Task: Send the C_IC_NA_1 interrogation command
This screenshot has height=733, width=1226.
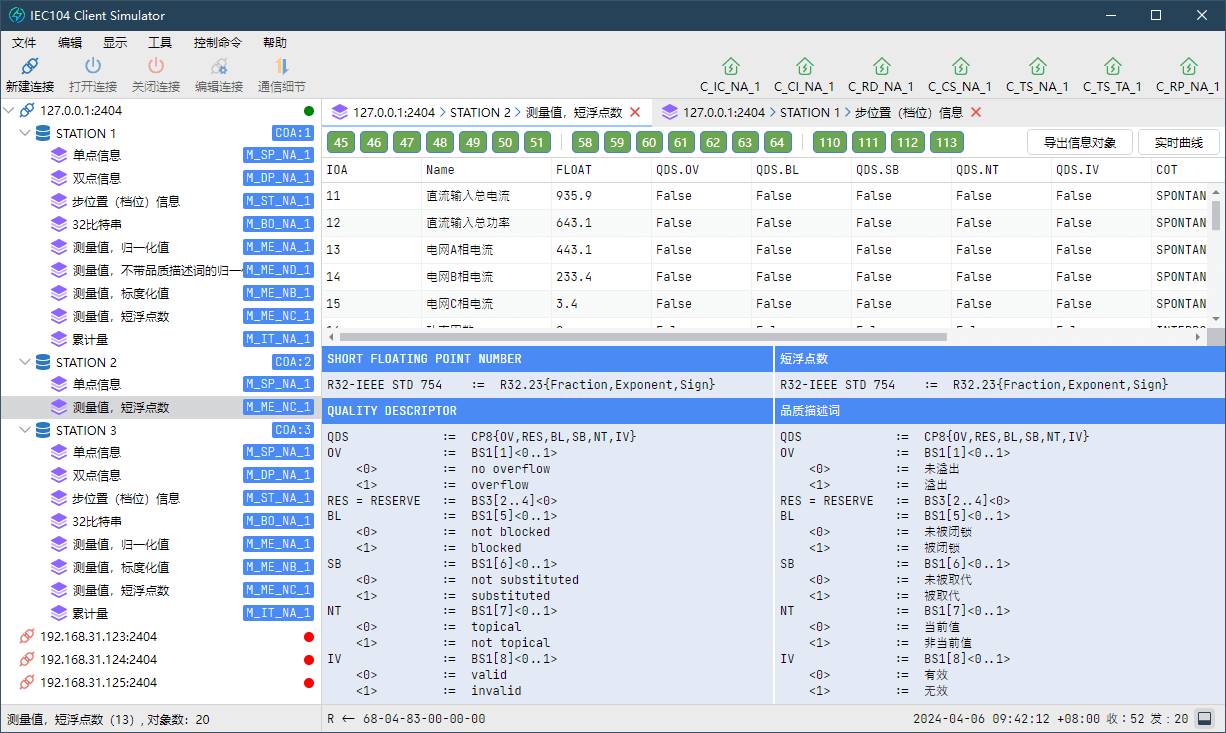Action: pos(730,67)
